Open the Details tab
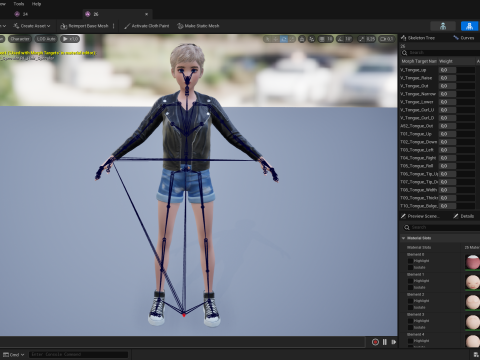Image resolution: width=480 pixels, height=360 pixels. point(464,216)
